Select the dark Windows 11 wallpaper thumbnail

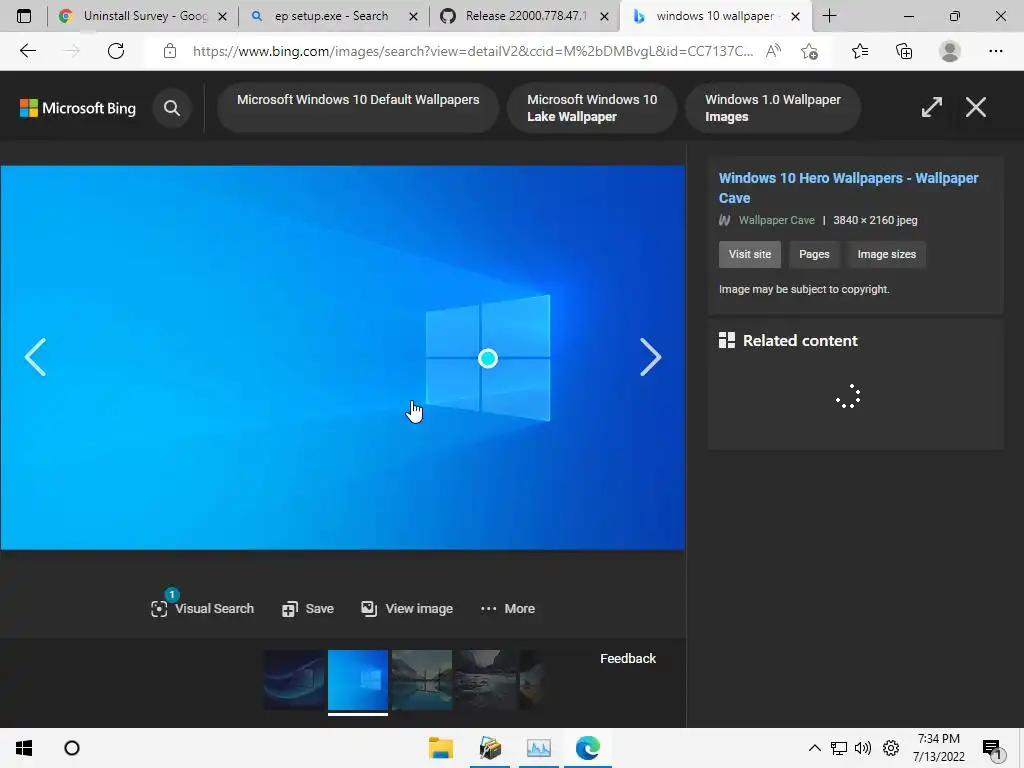tap(294, 680)
